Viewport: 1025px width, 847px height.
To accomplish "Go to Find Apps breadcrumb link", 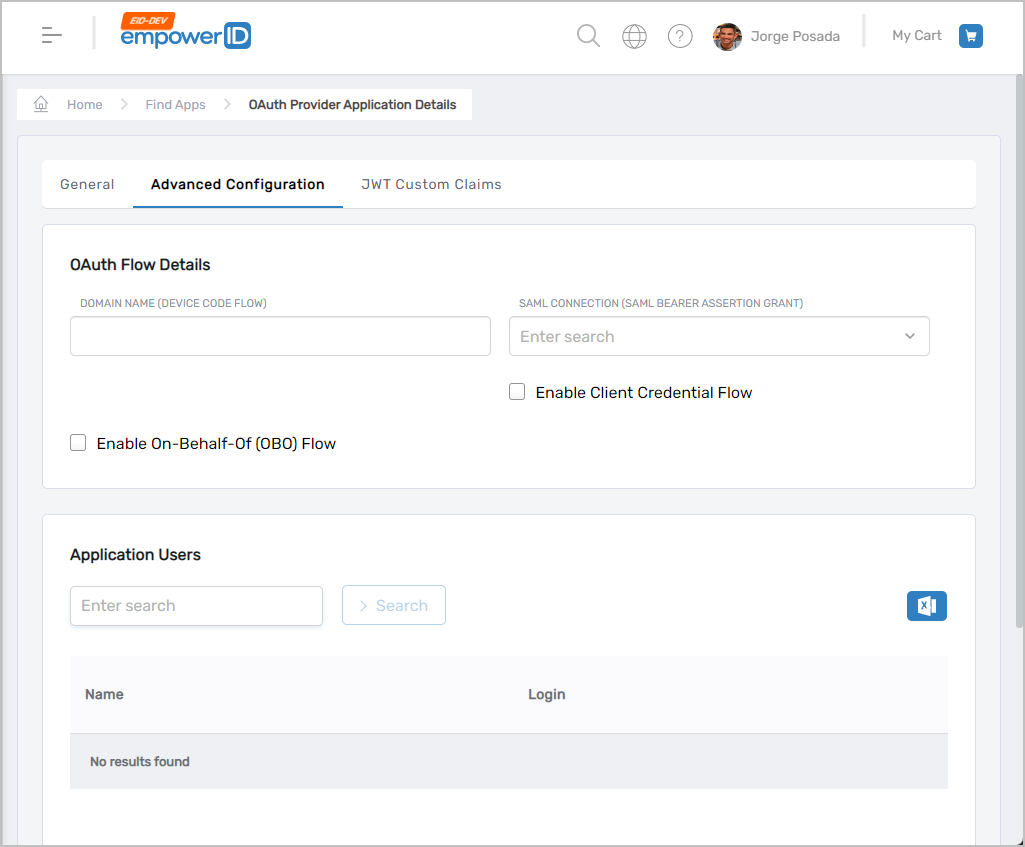I will (175, 105).
